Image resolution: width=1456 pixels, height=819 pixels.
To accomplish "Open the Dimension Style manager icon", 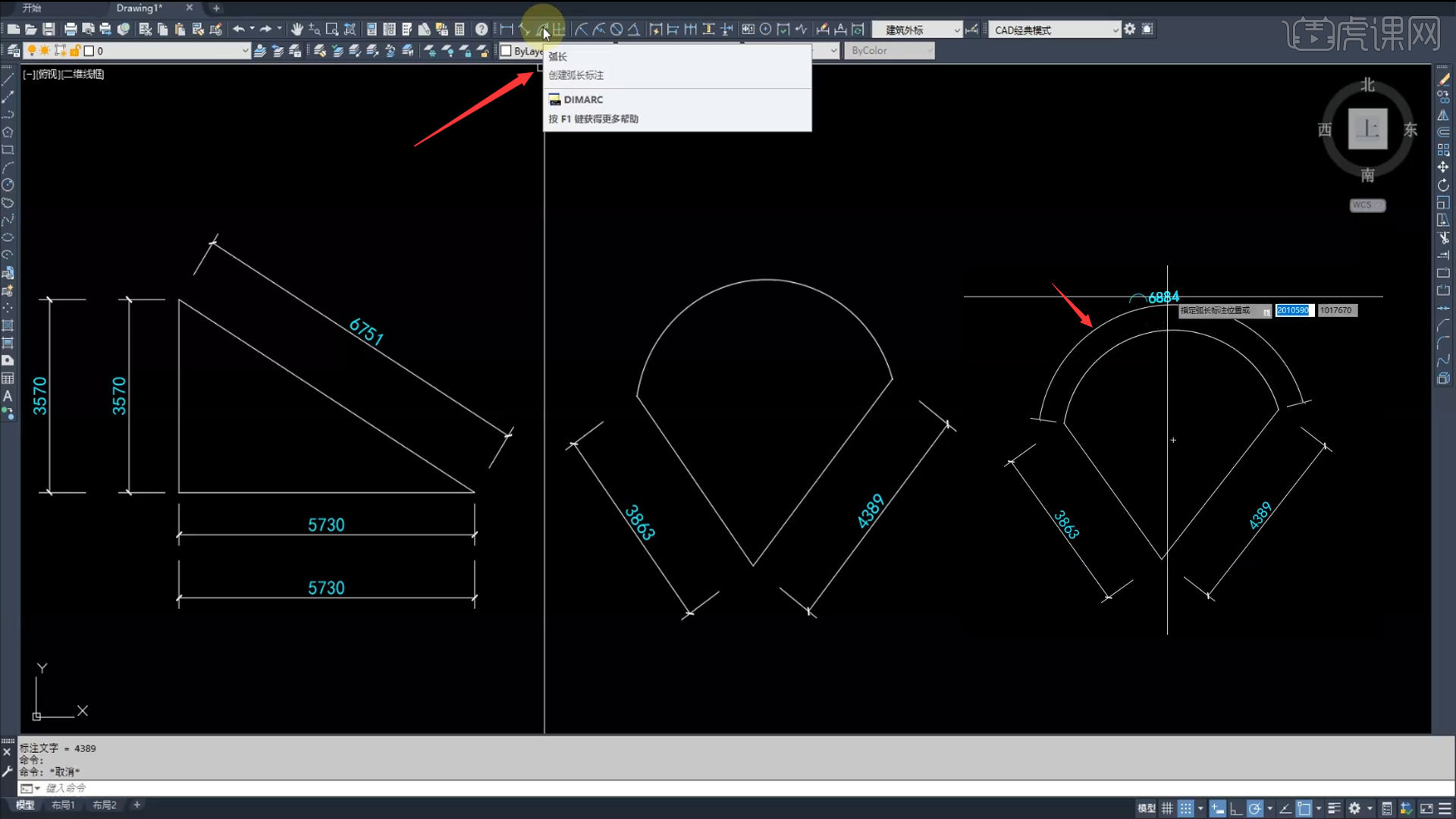I will 971,30.
